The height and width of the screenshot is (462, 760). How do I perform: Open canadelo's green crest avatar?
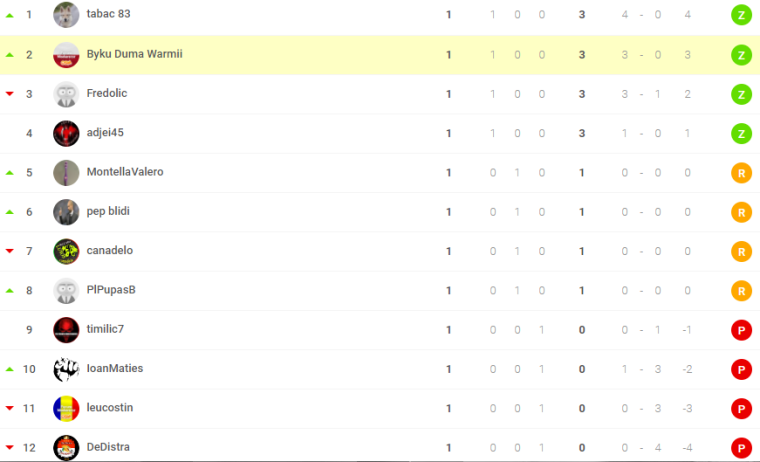pyautogui.click(x=66, y=251)
